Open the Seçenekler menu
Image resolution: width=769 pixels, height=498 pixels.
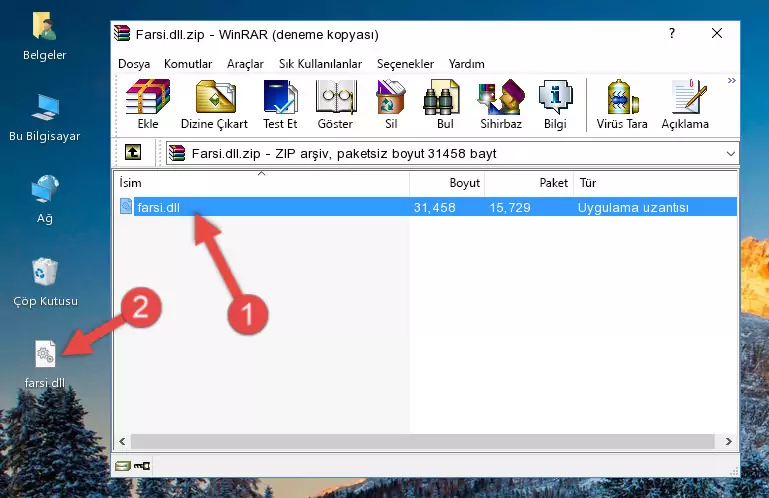405,64
